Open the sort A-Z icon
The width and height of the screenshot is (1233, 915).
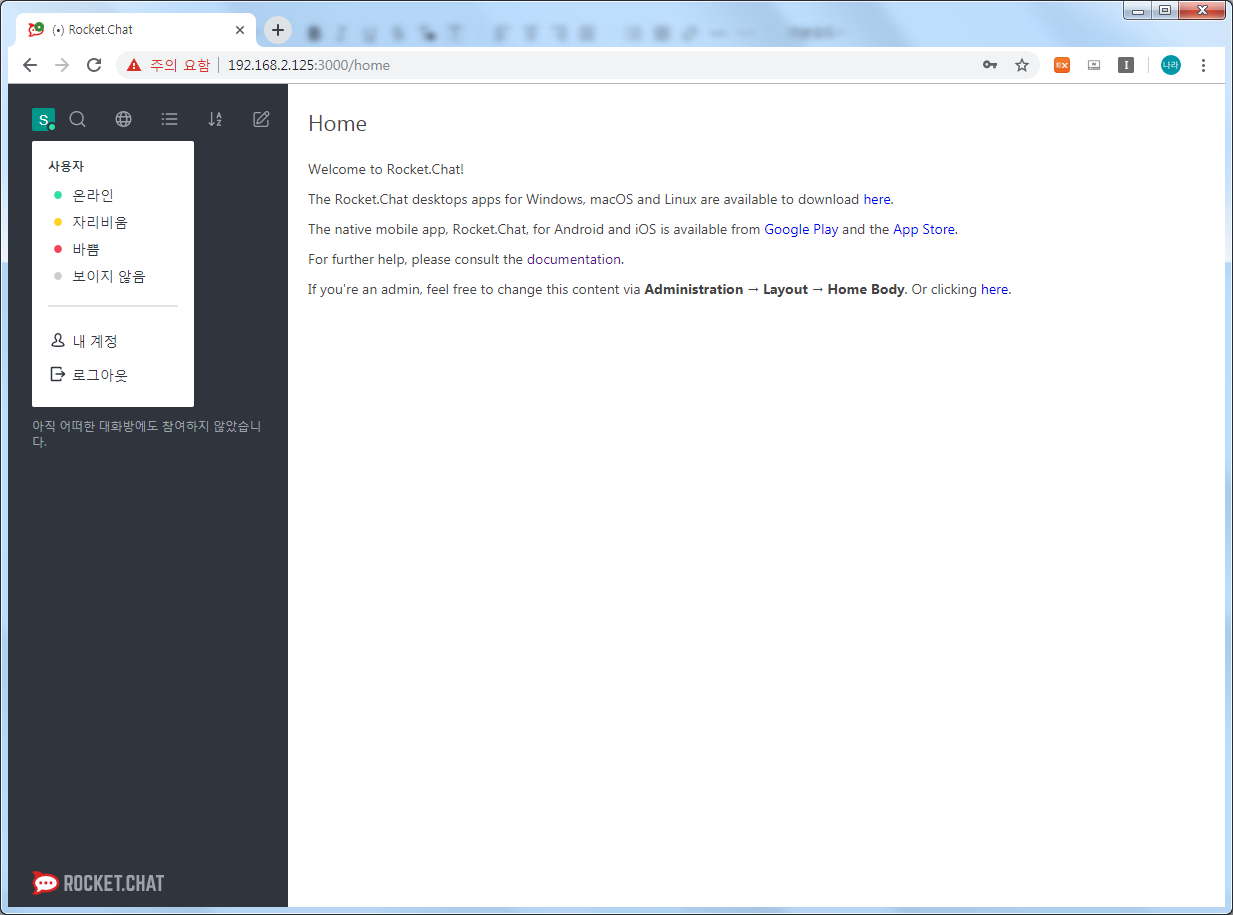coord(215,119)
